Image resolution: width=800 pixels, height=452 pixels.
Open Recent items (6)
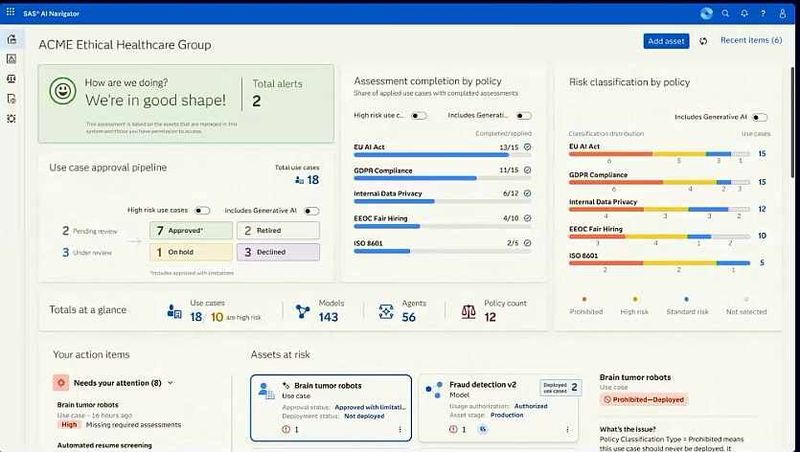[x=751, y=40]
